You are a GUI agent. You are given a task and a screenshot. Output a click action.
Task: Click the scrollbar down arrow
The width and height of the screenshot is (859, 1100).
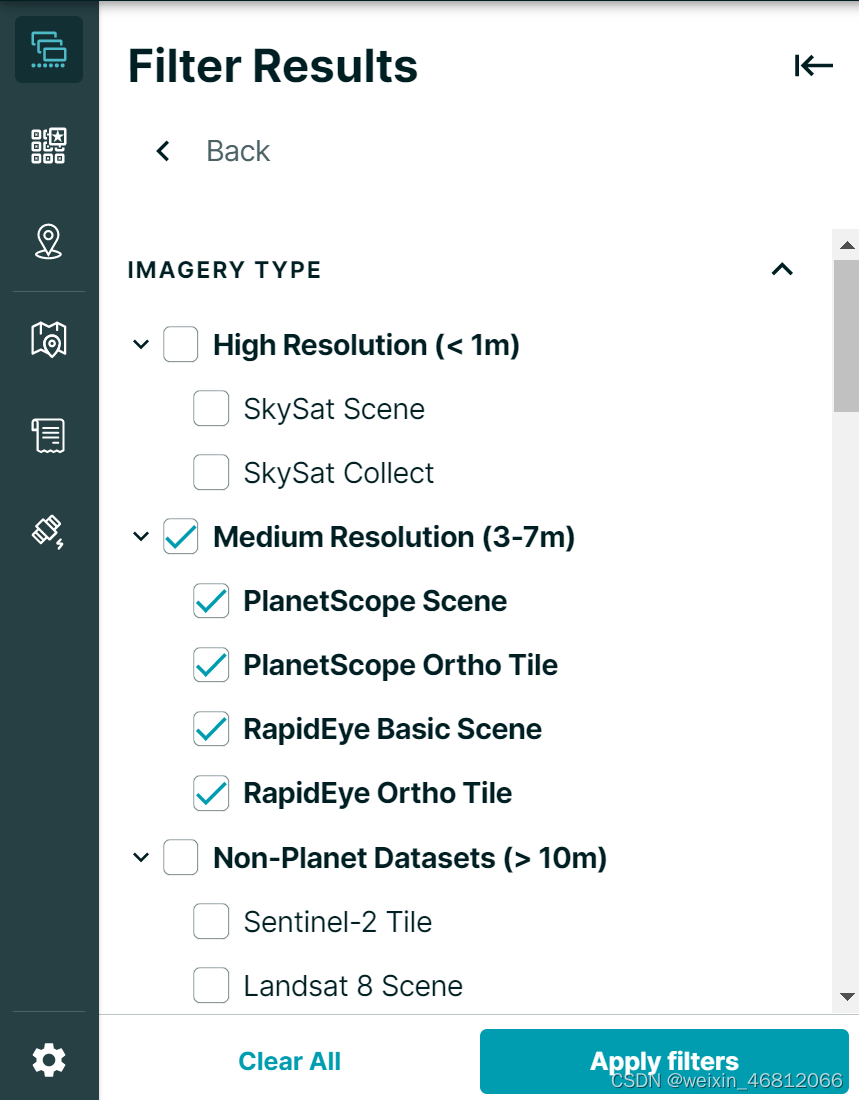pos(847,997)
